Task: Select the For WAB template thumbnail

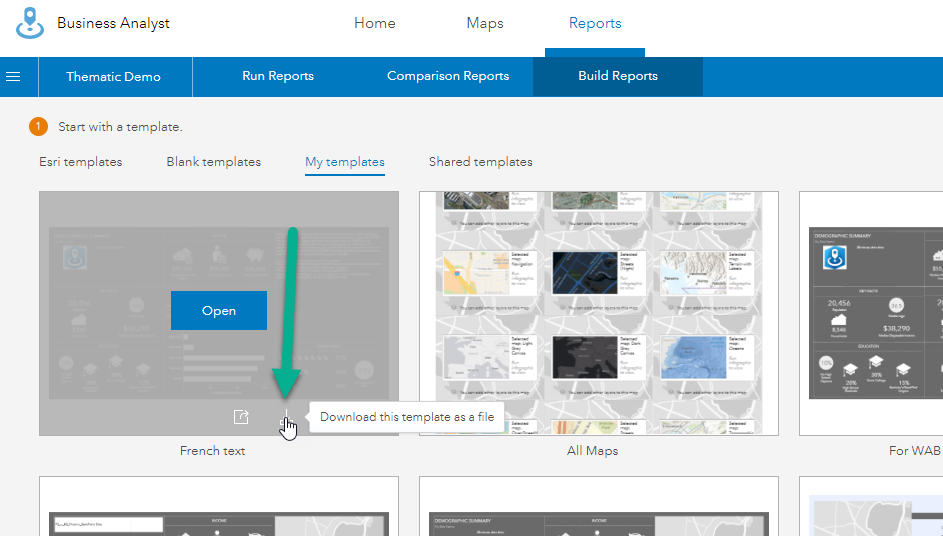Action: coord(871,313)
